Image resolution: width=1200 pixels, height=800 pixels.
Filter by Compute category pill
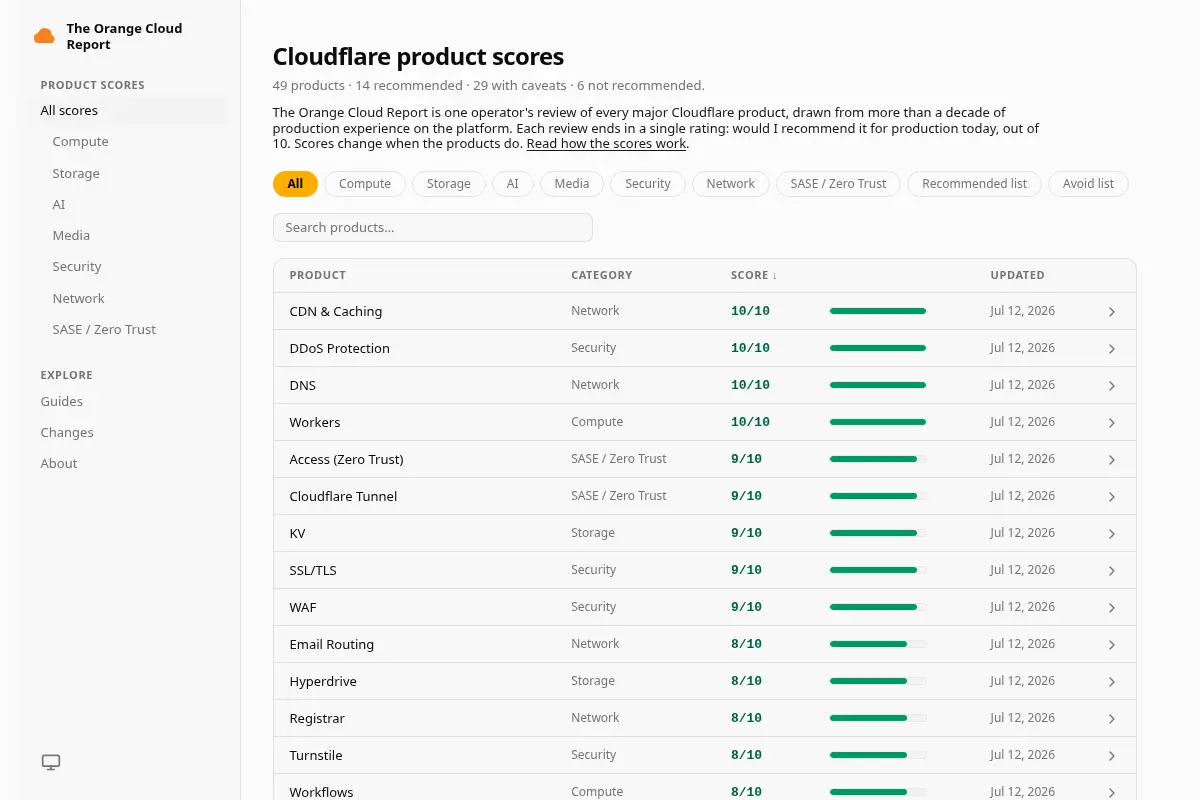[x=365, y=184]
